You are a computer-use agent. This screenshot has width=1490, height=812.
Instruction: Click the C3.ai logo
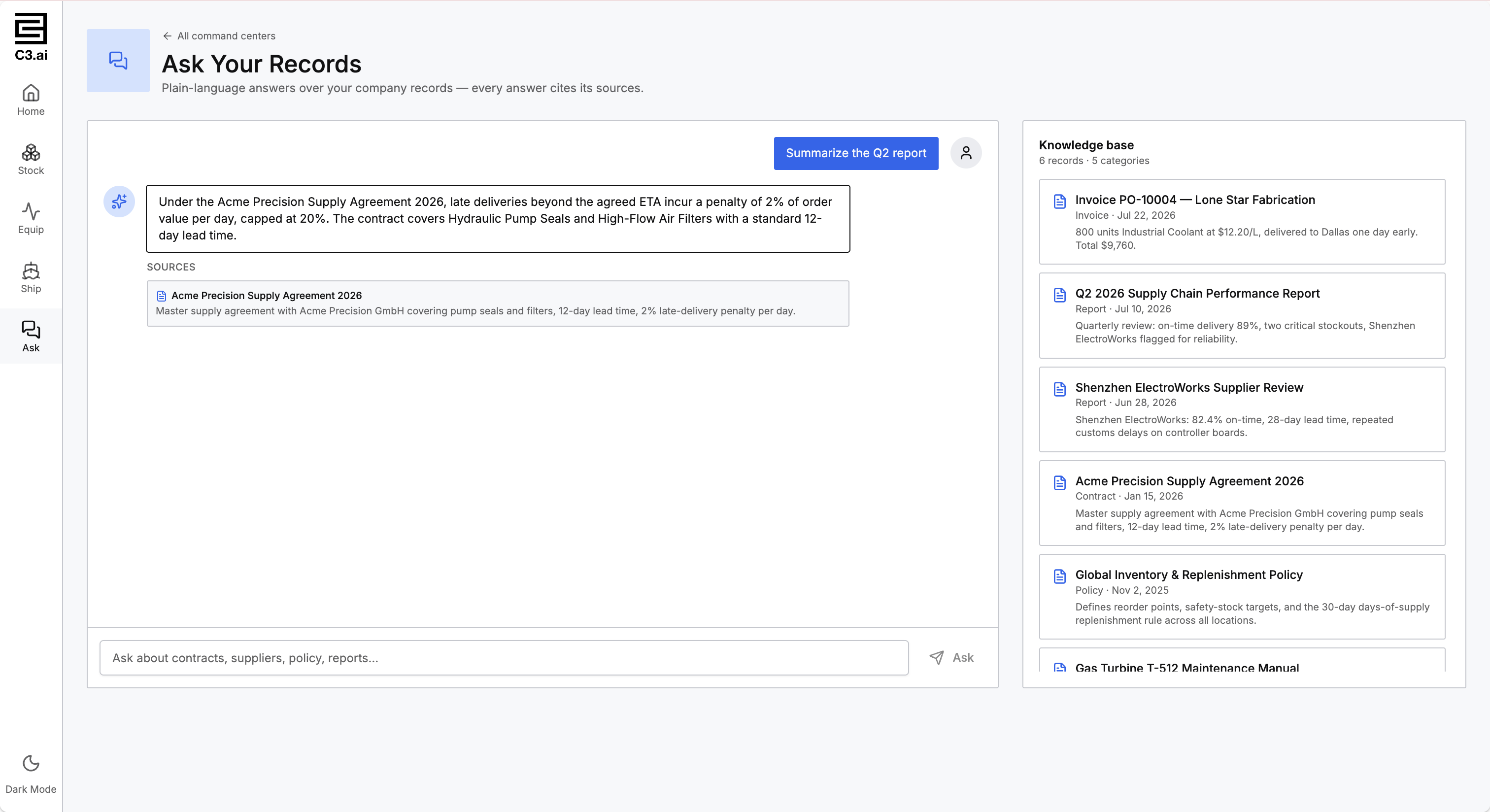coord(31,37)
